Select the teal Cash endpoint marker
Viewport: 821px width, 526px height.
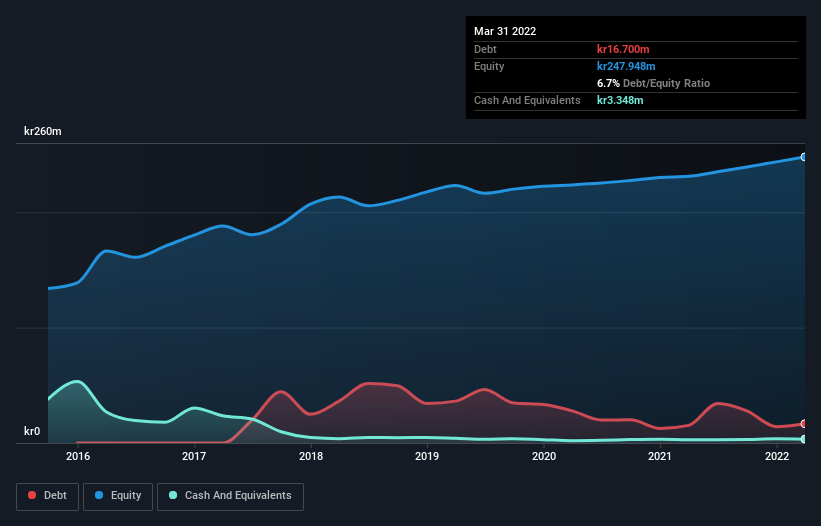pos(804,439)
